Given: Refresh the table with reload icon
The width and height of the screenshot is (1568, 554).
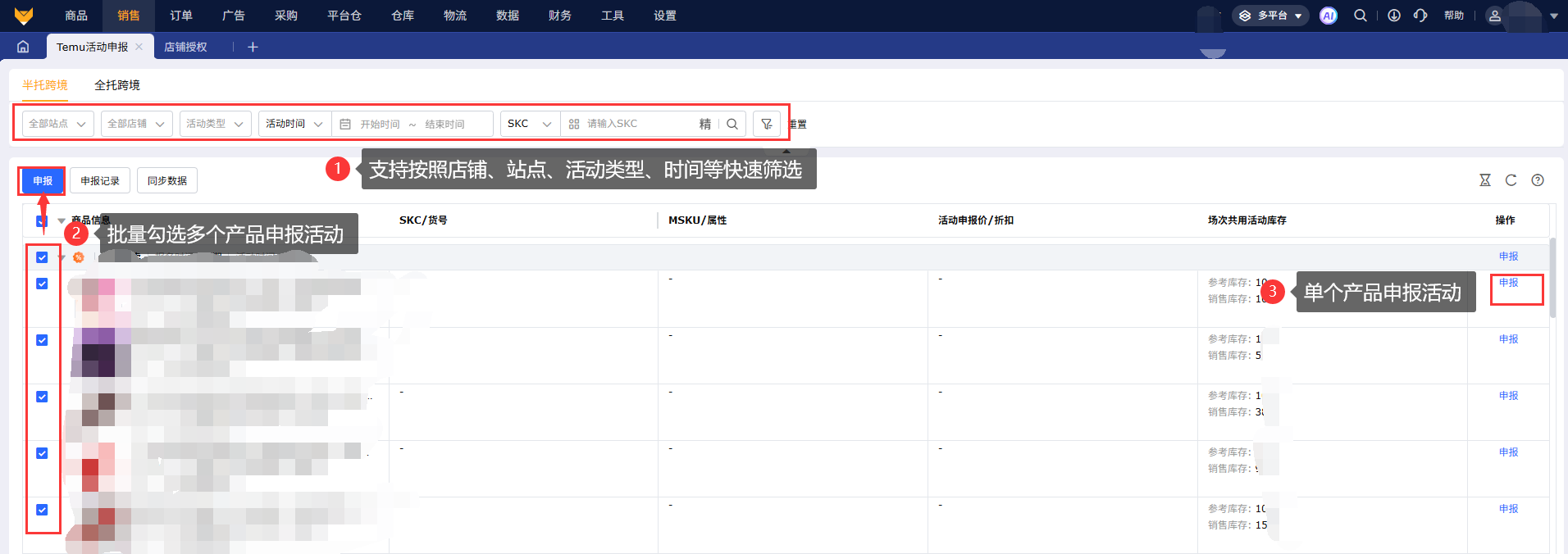Looking at the screenshot, I should (x=1511, y=180).
